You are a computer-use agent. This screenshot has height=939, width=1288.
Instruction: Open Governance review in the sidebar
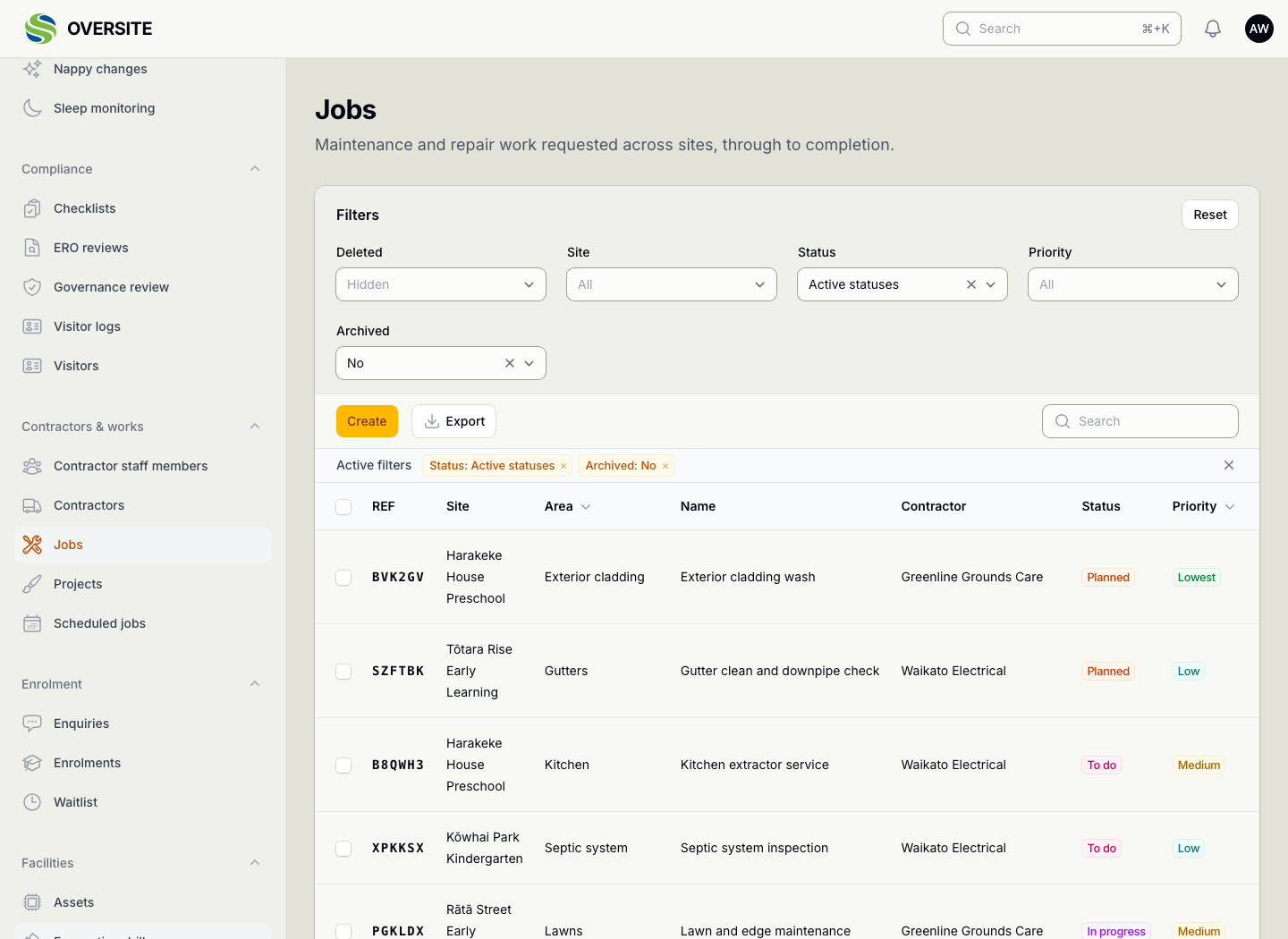point(142,287)
